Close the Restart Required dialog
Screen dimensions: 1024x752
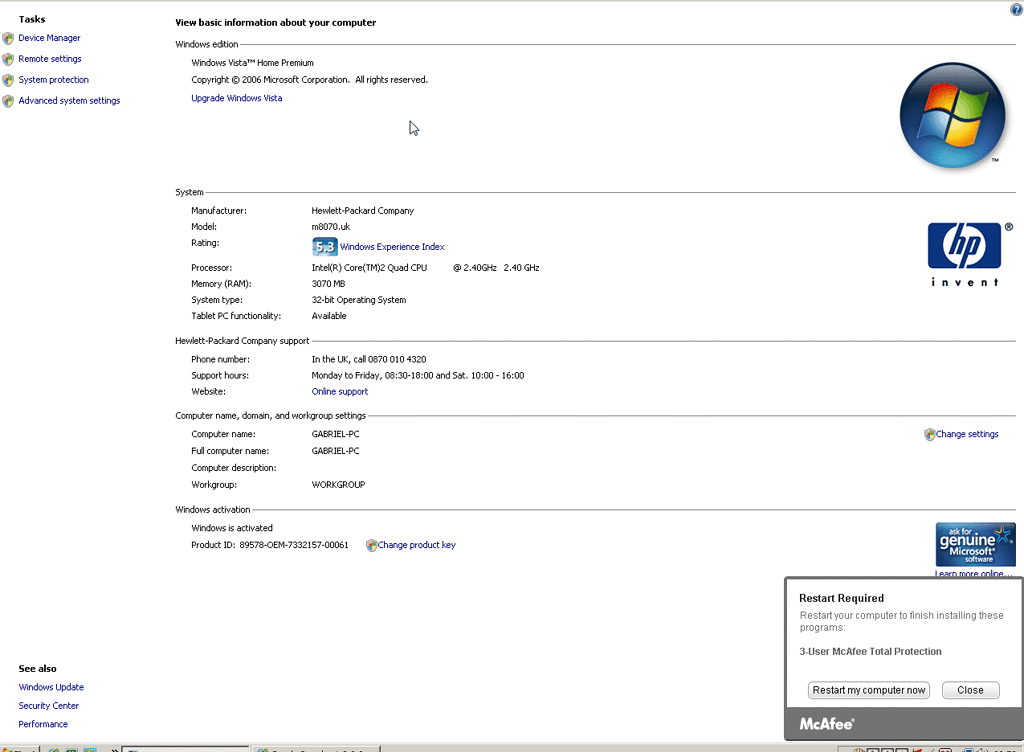point(969,690)
